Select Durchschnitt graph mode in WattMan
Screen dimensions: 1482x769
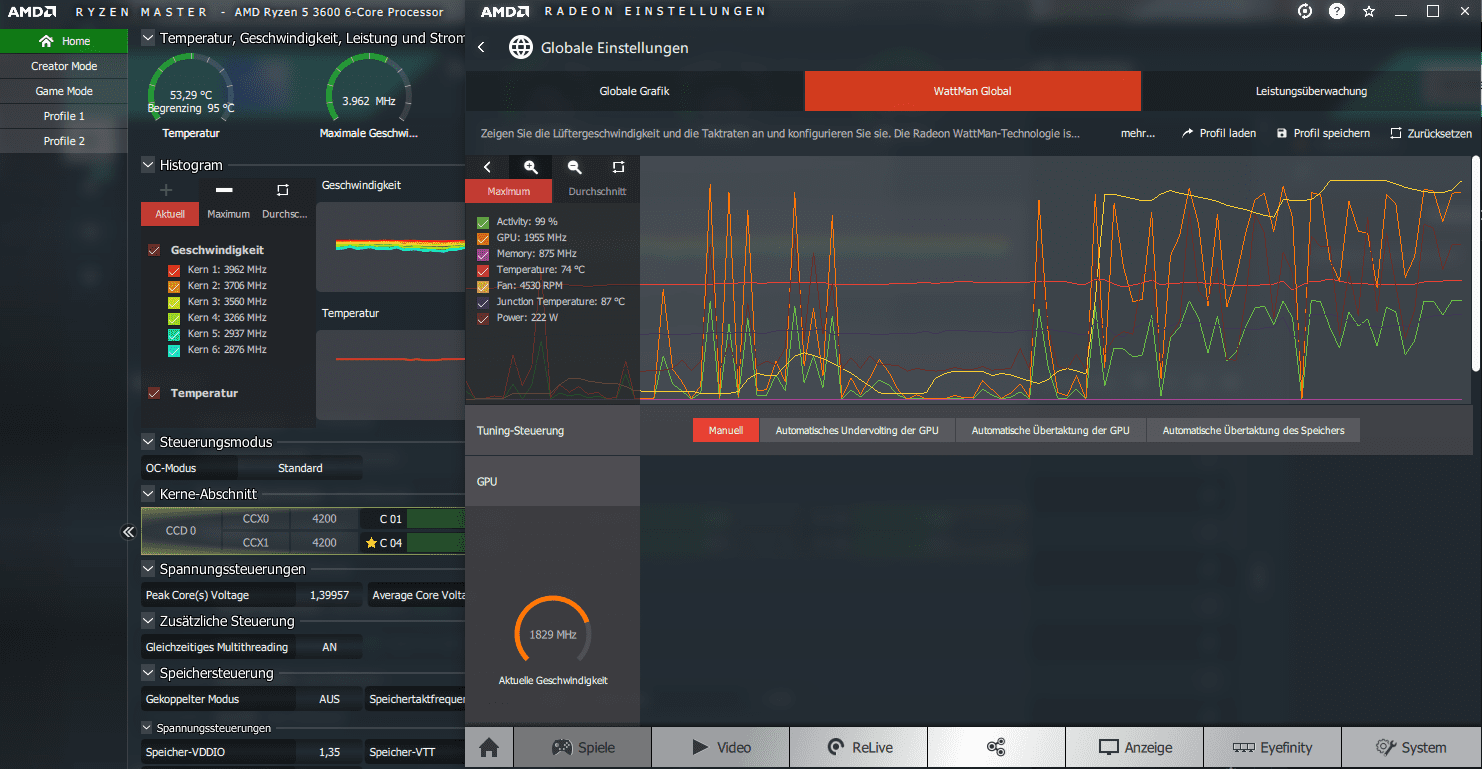597,191
